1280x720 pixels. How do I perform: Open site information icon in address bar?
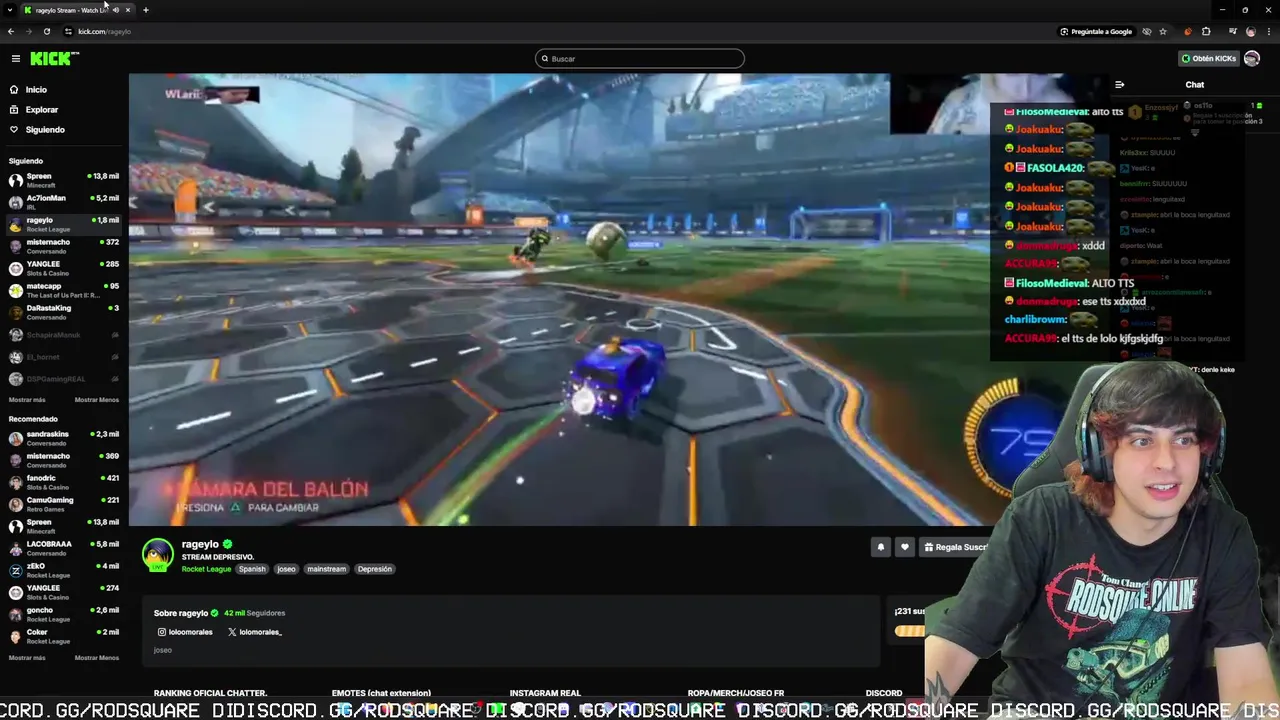[68, 32]
